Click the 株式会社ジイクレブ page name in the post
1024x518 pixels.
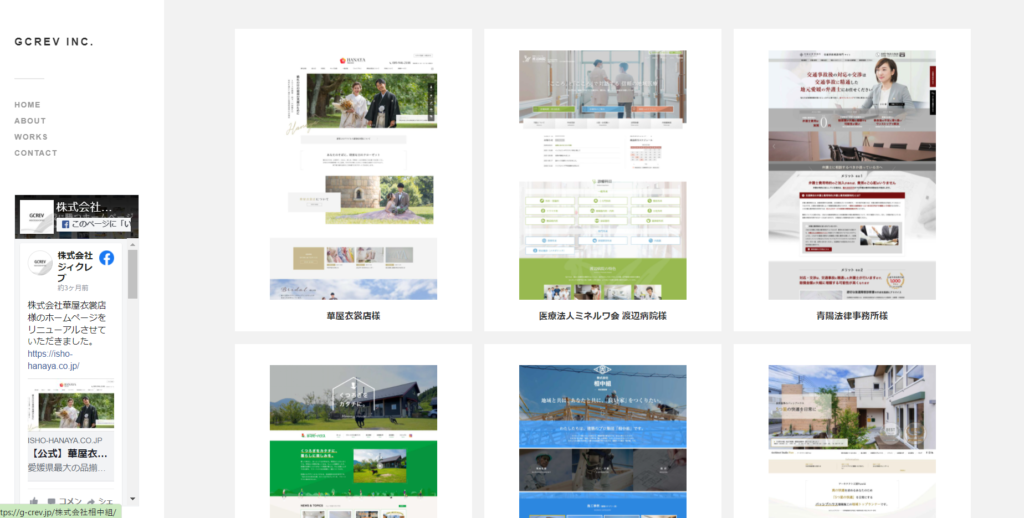75,265
